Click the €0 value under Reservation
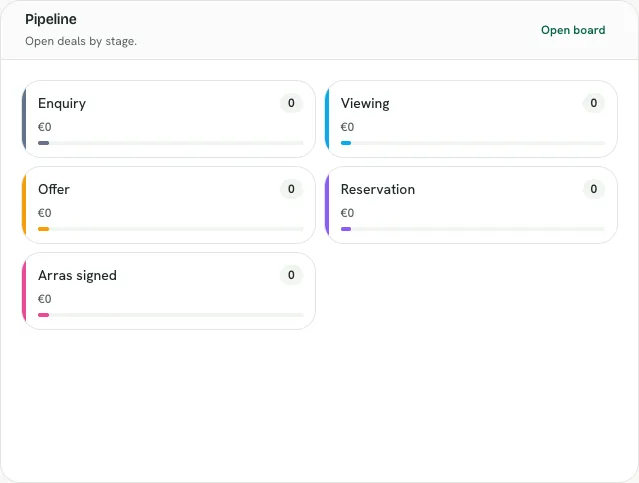 (x=348, y=213)
